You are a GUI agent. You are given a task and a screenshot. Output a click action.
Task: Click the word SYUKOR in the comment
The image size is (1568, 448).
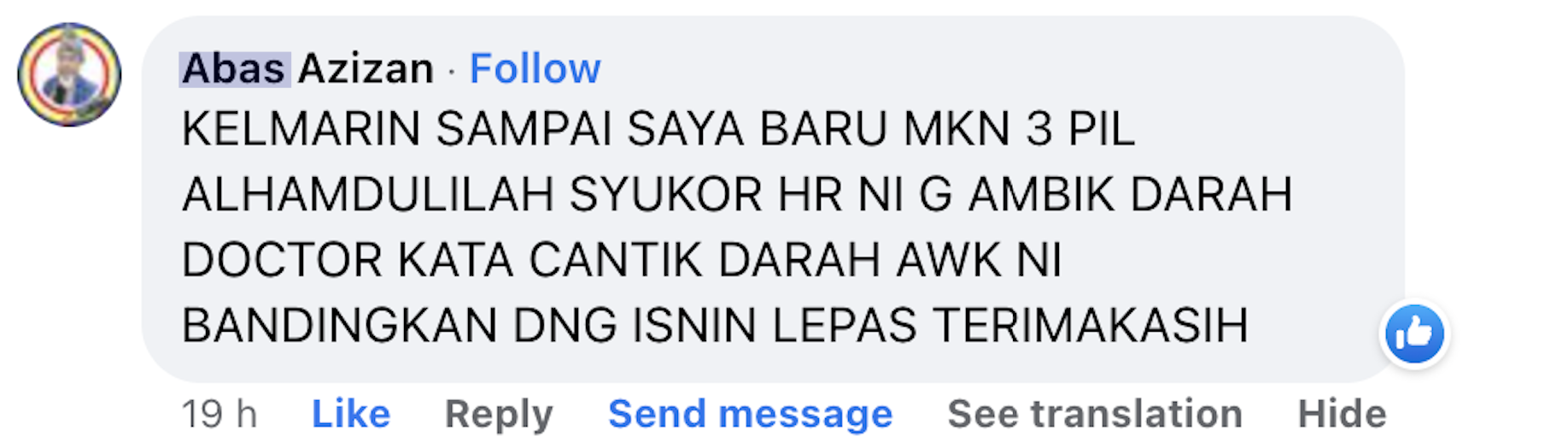[665, 194]
